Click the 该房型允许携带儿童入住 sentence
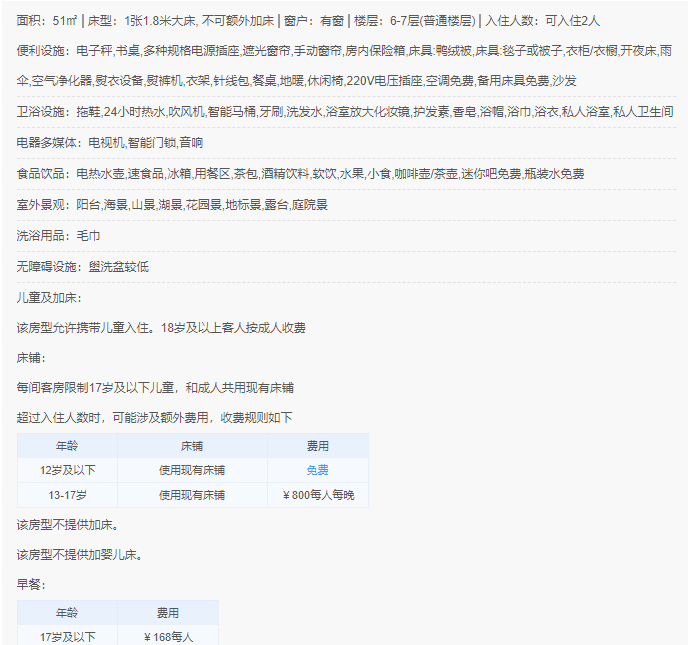 [x=86, y=328]
